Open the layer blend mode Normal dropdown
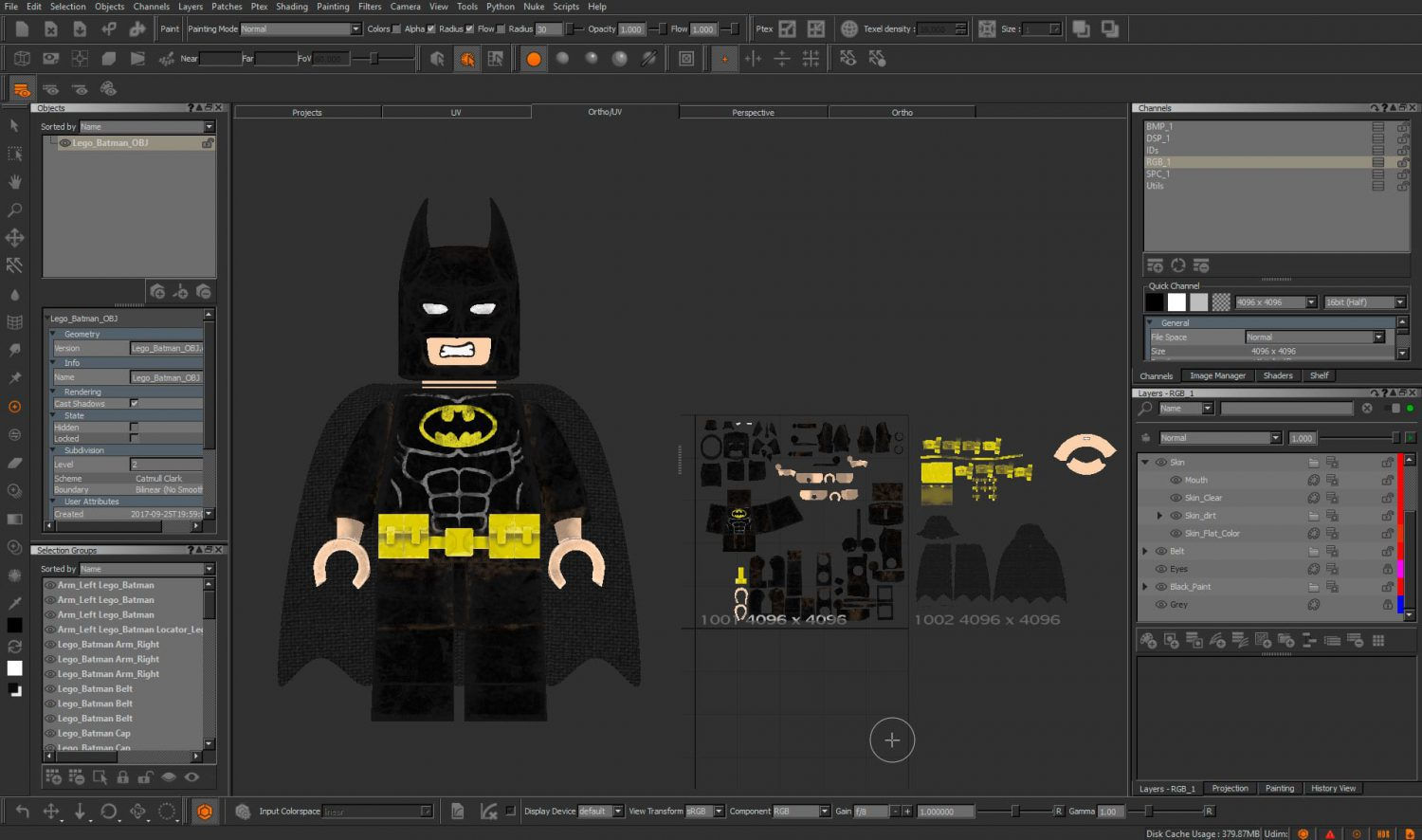Screen dimensions: 1422x840 (1220, 438)
